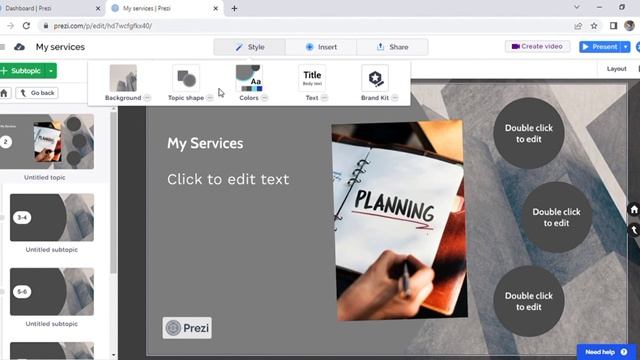Select the subtopic thumbnail numbered 3-4
The width and height of the screenshot is (640, 360).
point(52,218)
